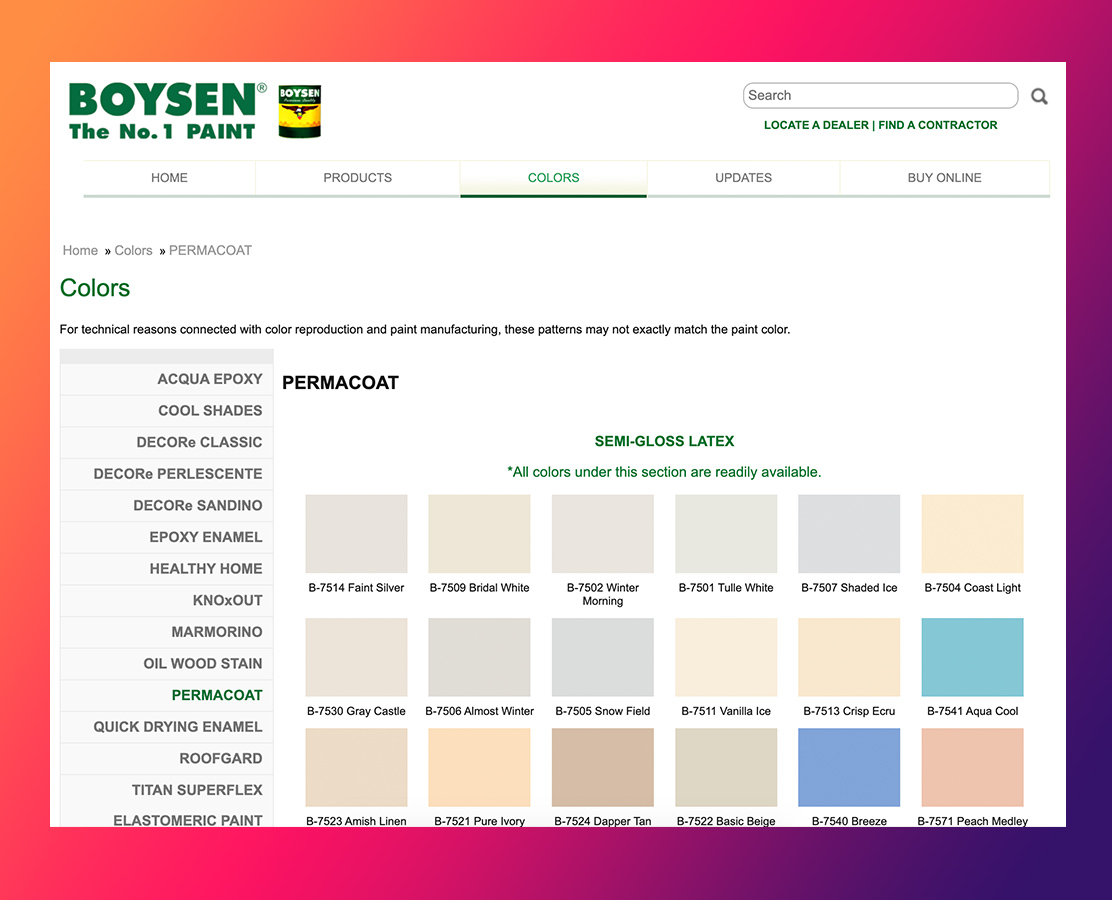Select ACQUA EPOXY in sidebar
The width and height of the screenshot is (1112, 900).
click(167, 379)
